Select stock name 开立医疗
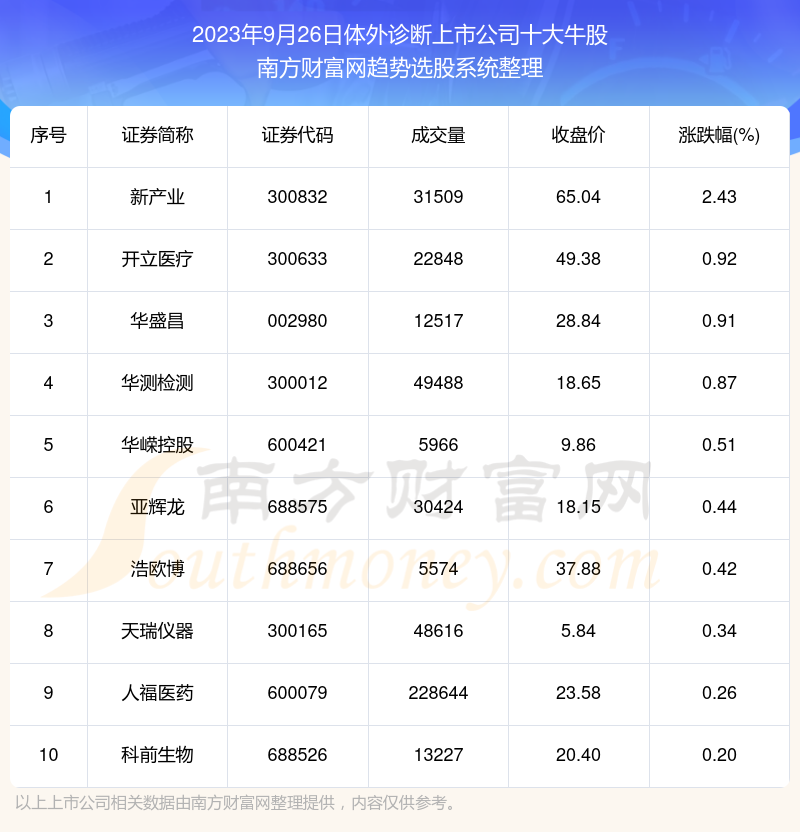 click(x=157, y=259)
